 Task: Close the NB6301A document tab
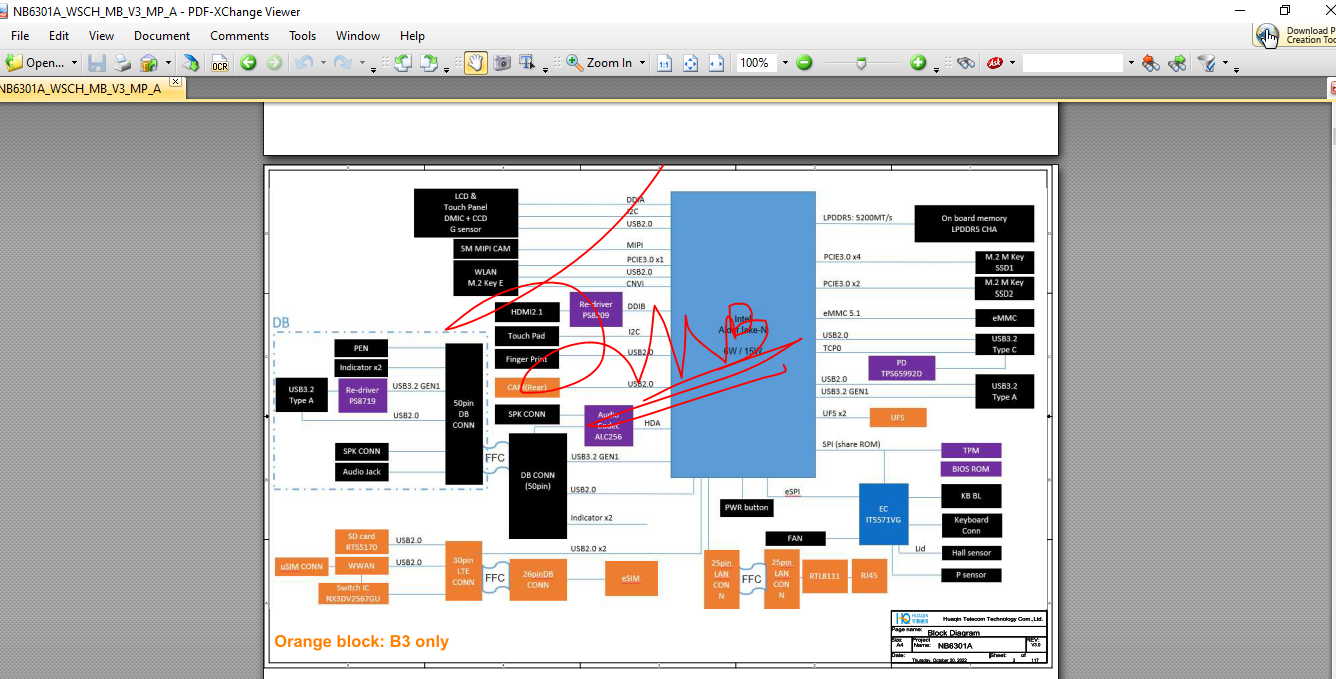click(175, 81)
